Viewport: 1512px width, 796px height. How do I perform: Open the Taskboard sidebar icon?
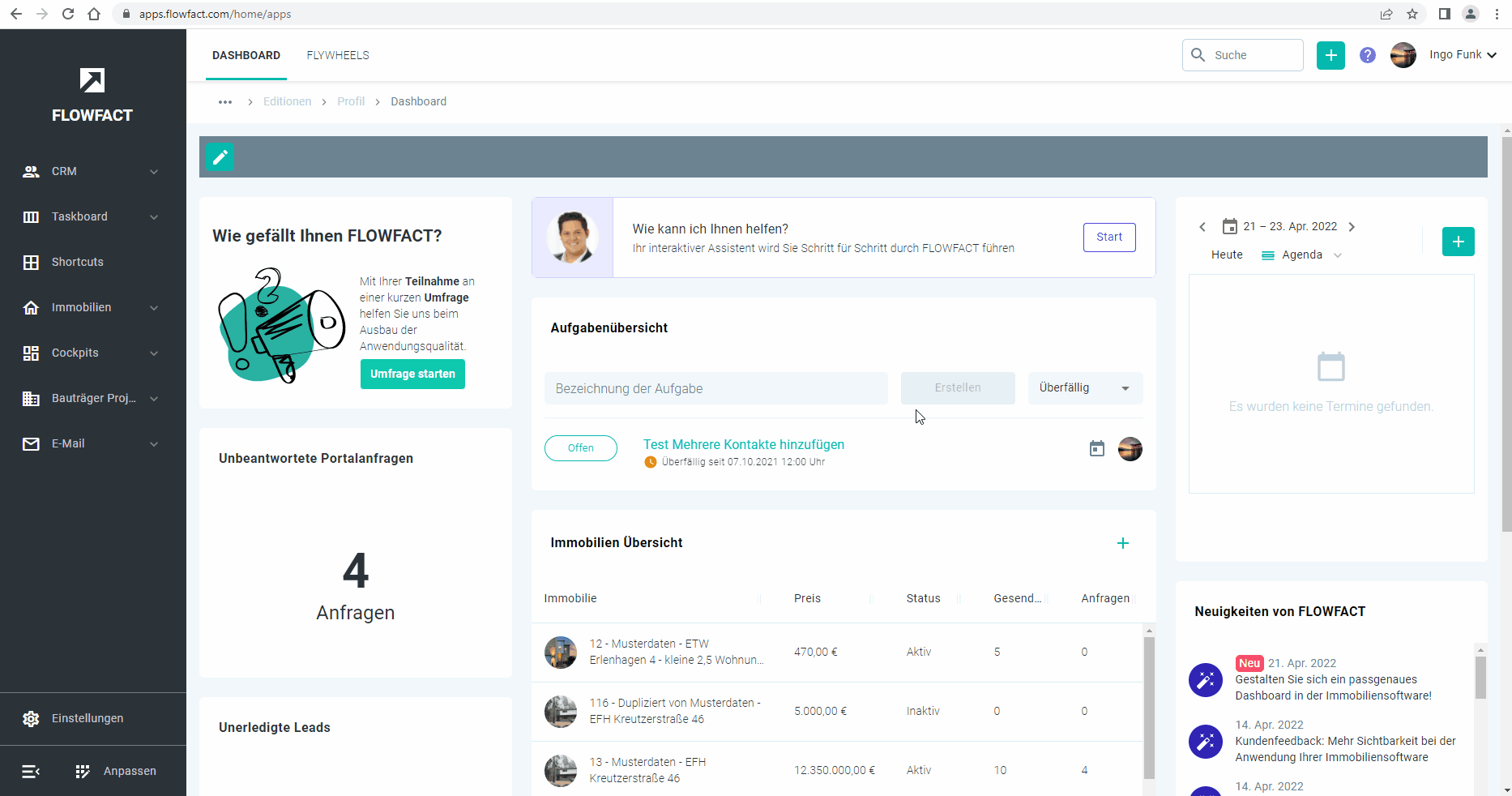[x=31, y=216]
